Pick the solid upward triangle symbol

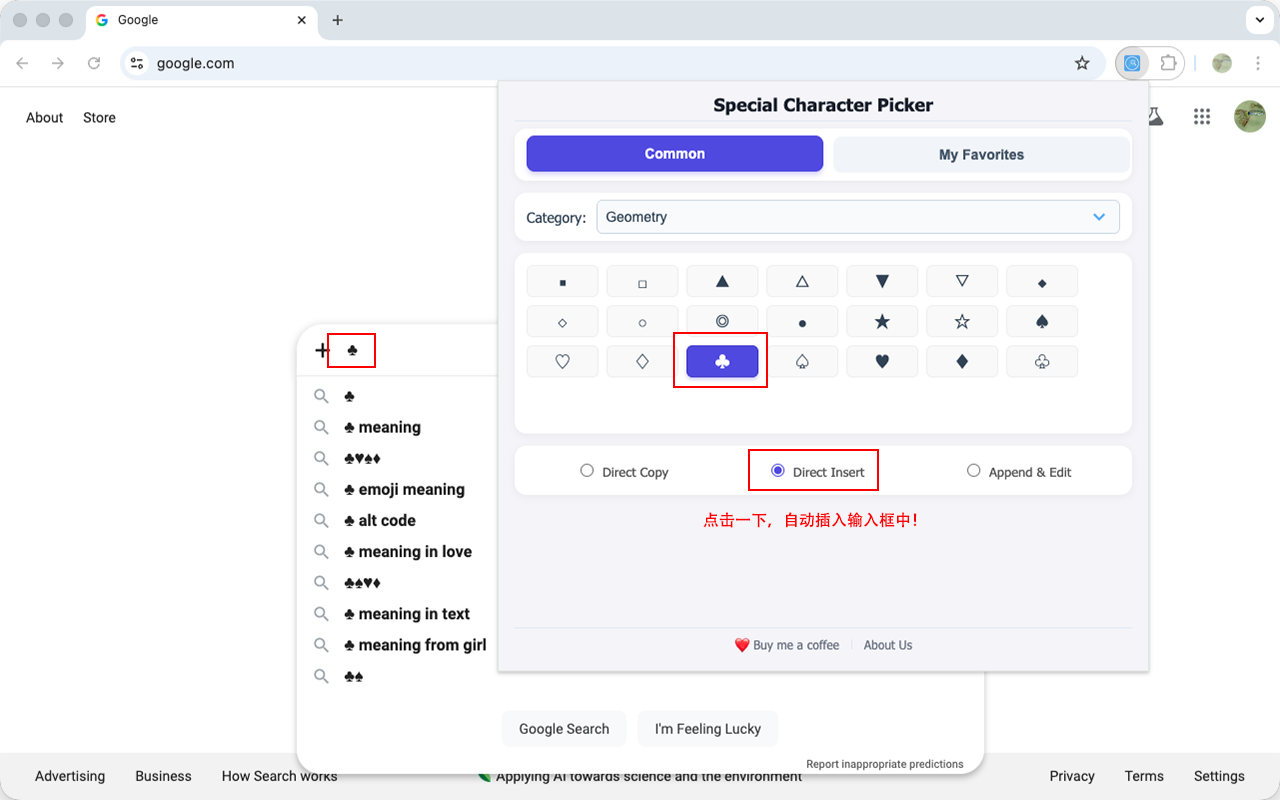[x=722, y=281]
